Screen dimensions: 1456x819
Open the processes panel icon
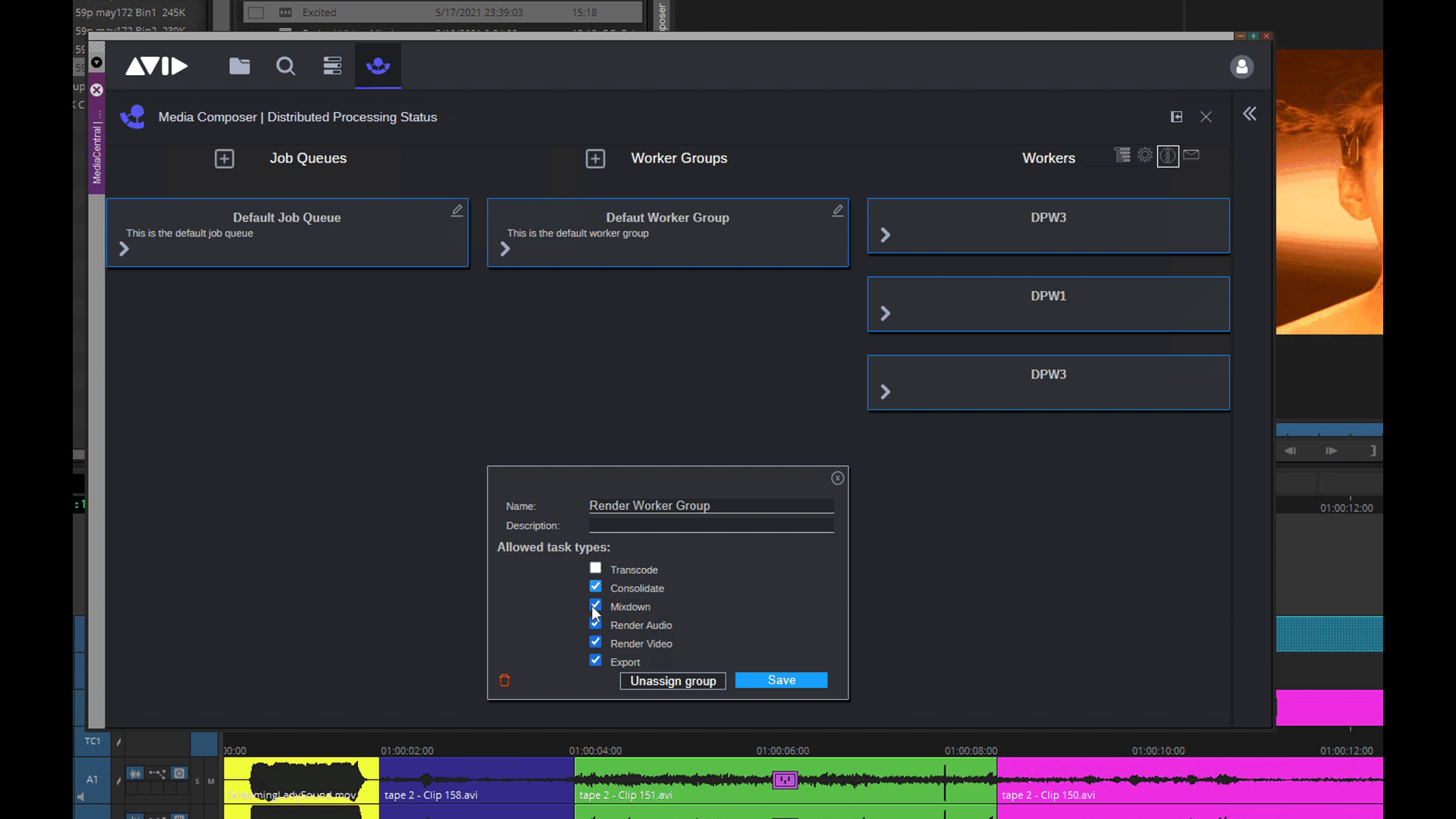[332, 66]
